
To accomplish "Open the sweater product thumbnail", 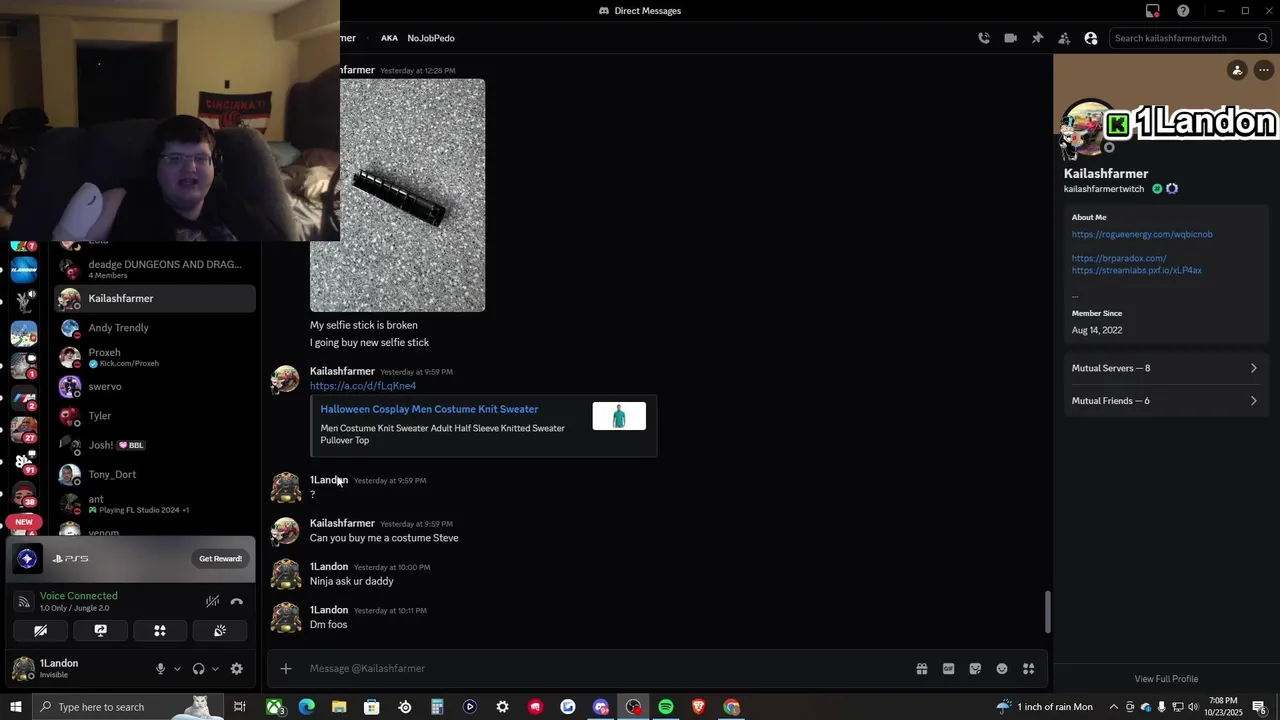I will (619, 416).
